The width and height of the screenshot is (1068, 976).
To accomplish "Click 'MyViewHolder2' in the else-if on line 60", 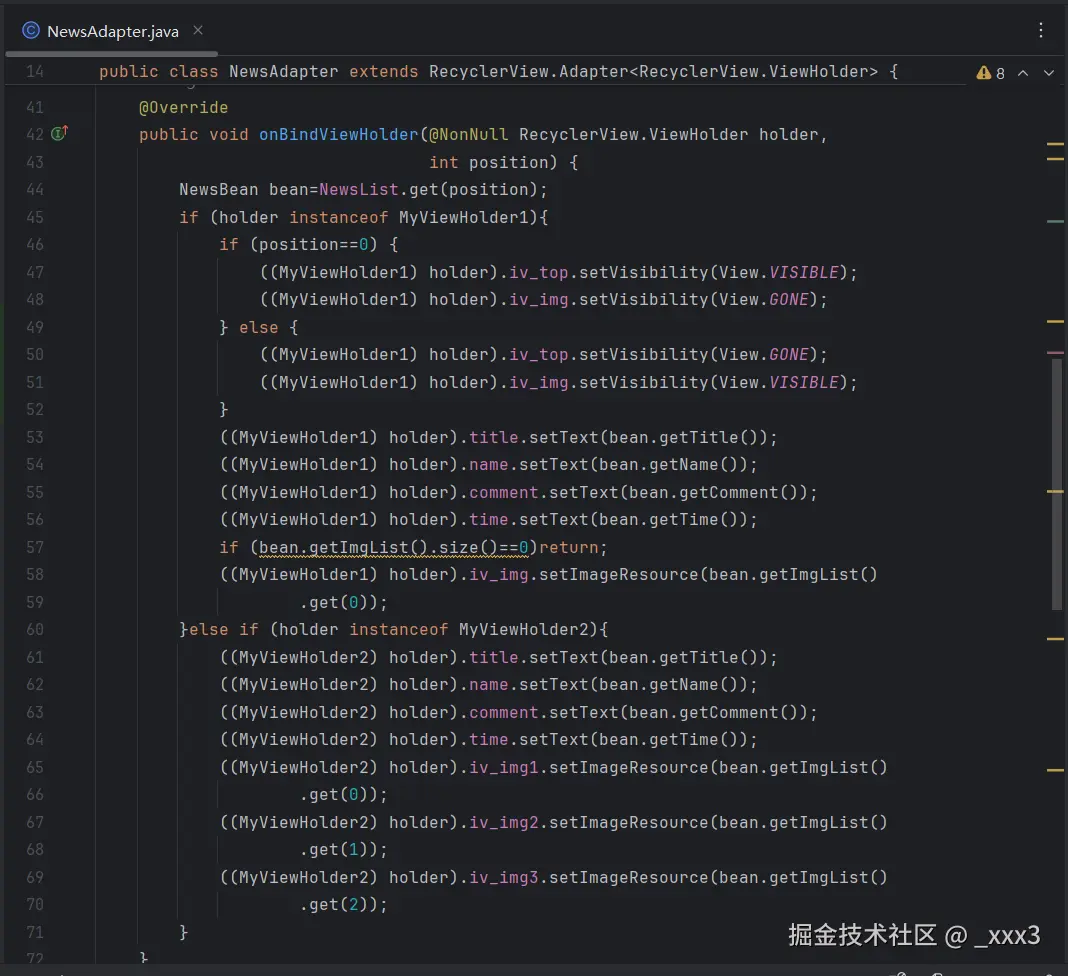I will (x=523, y=630).
